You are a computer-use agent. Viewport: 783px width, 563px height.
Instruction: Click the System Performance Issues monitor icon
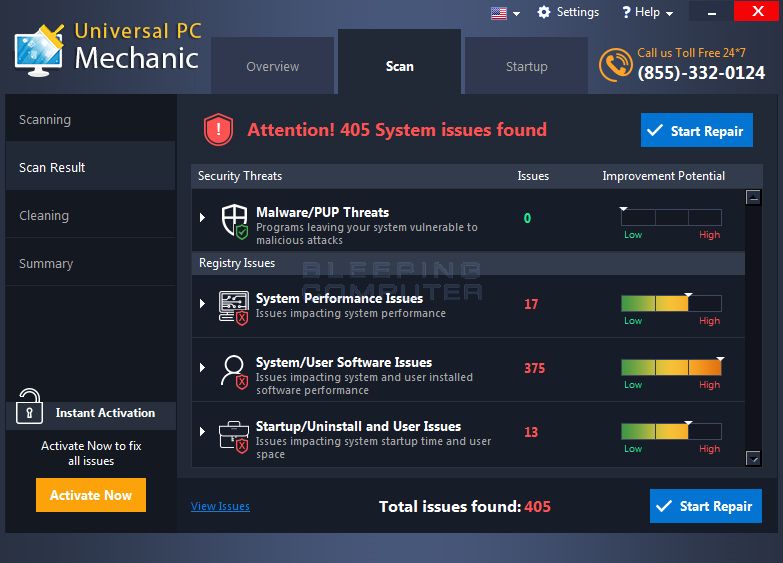234,308
